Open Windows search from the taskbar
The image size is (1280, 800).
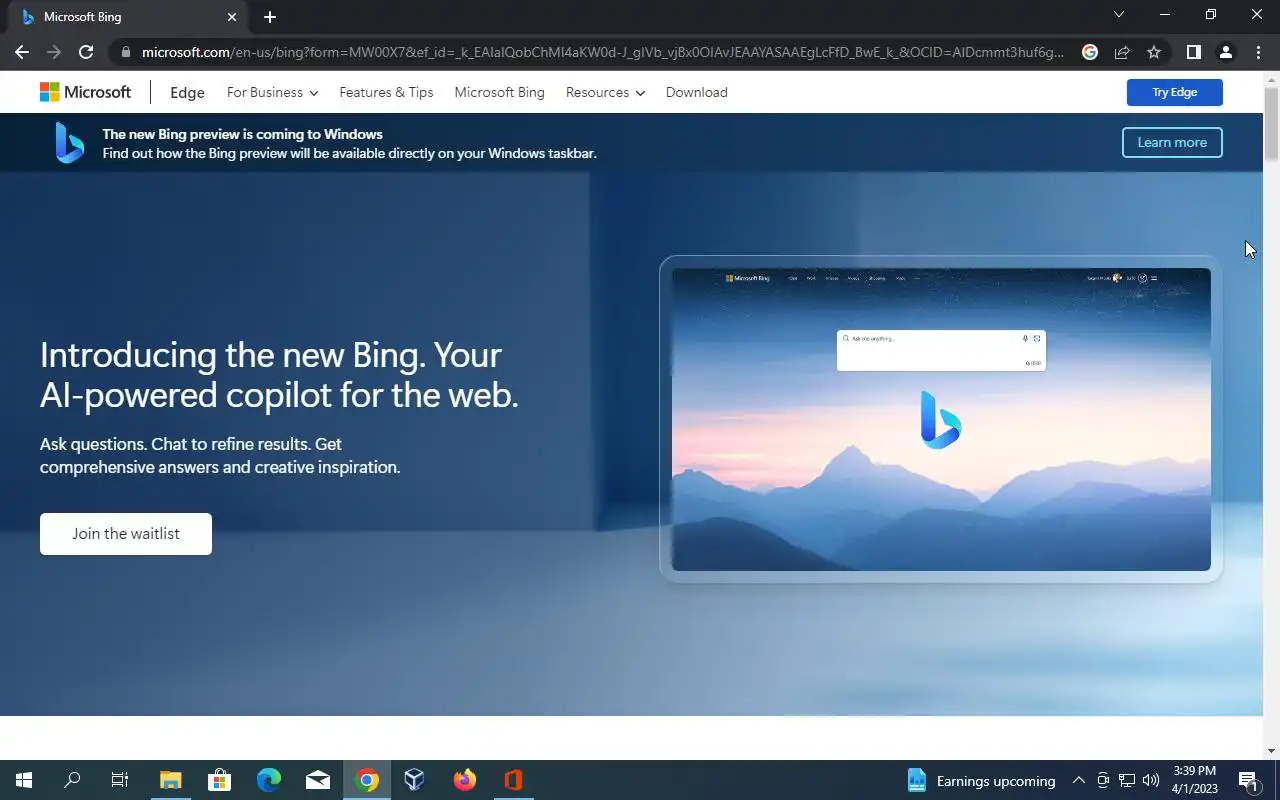click(x=72, y=780)
